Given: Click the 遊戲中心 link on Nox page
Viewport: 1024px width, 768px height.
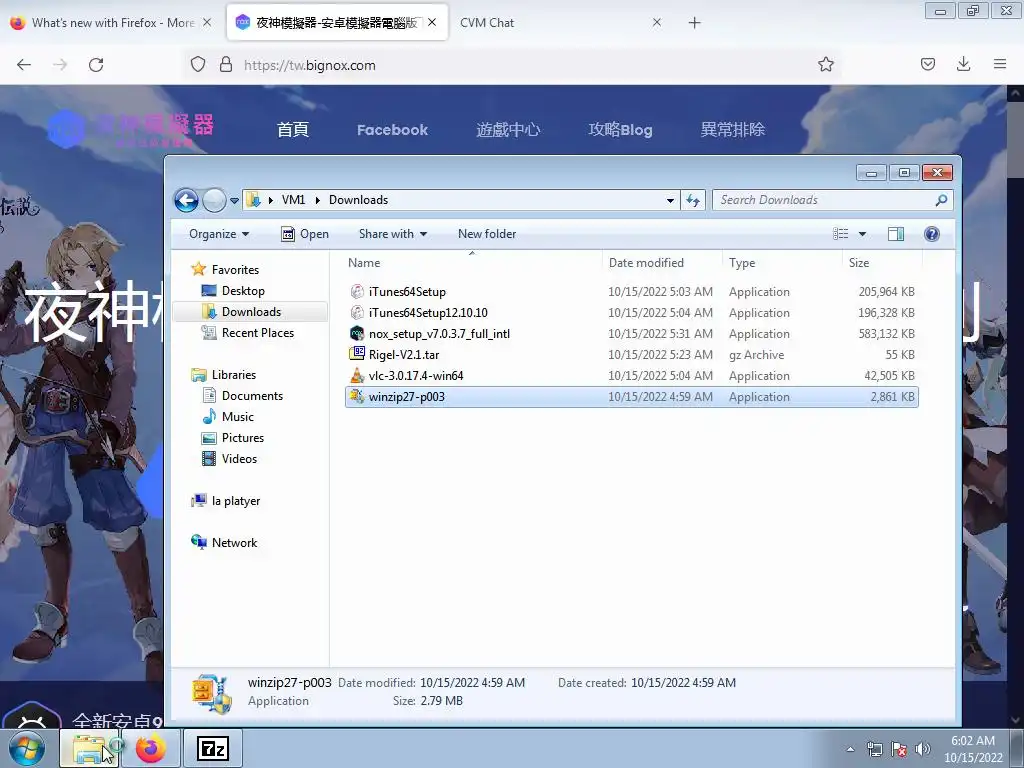Looking at the screenshot, I should click(x=508, y=129).
